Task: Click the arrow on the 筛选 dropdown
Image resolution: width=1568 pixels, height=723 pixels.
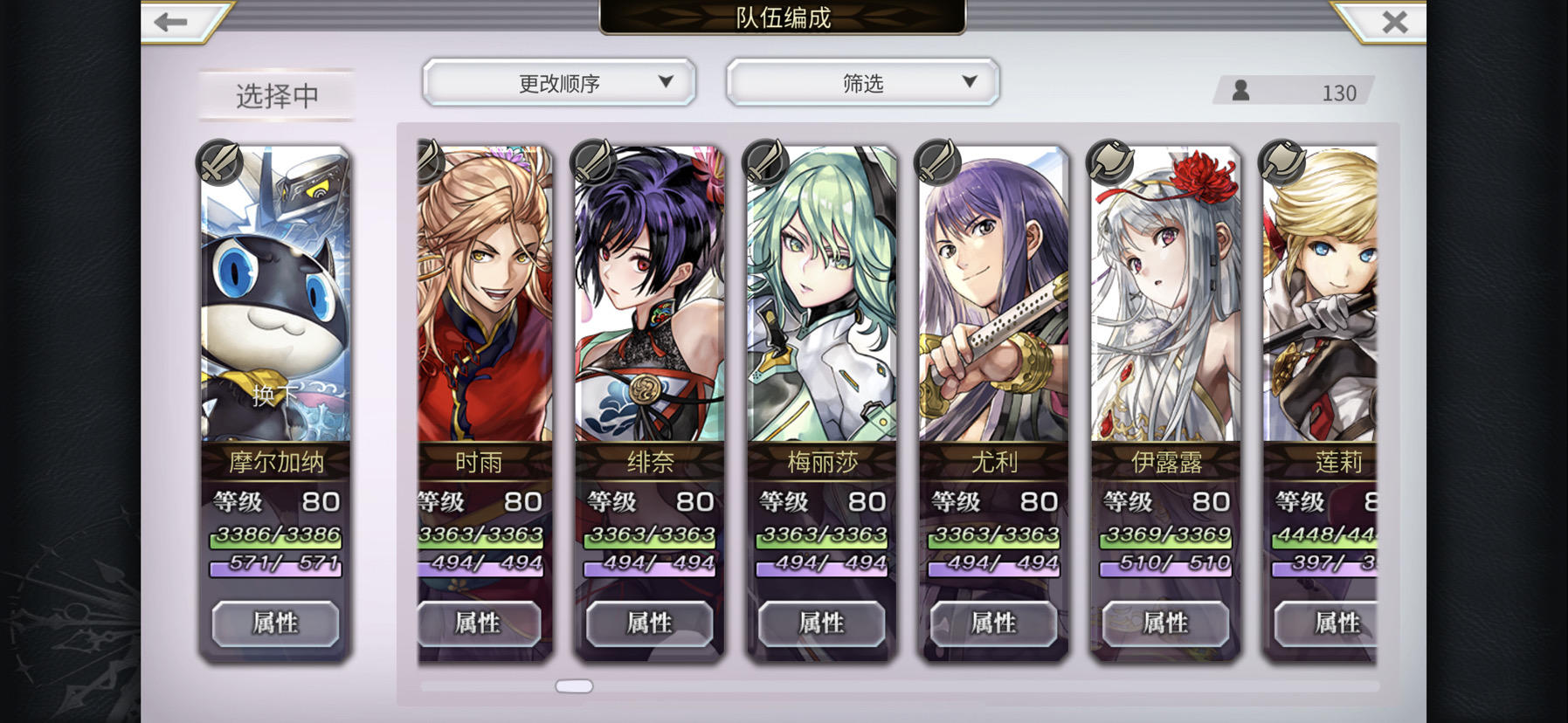Action: [x=969, y=82]
